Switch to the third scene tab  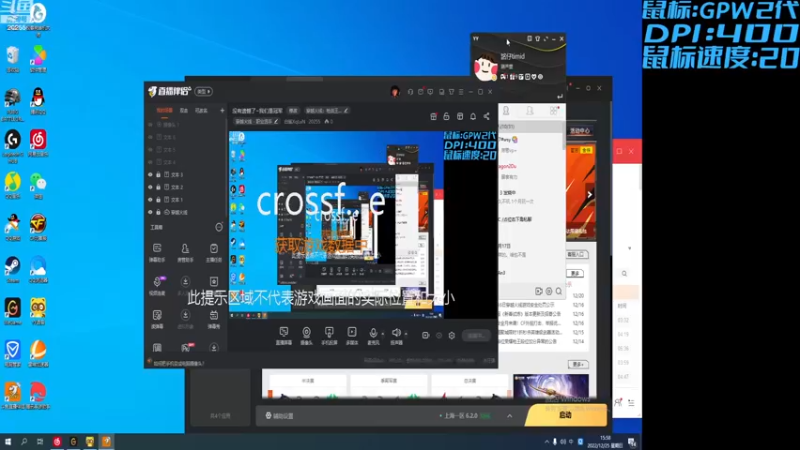[x=201, y=110]
